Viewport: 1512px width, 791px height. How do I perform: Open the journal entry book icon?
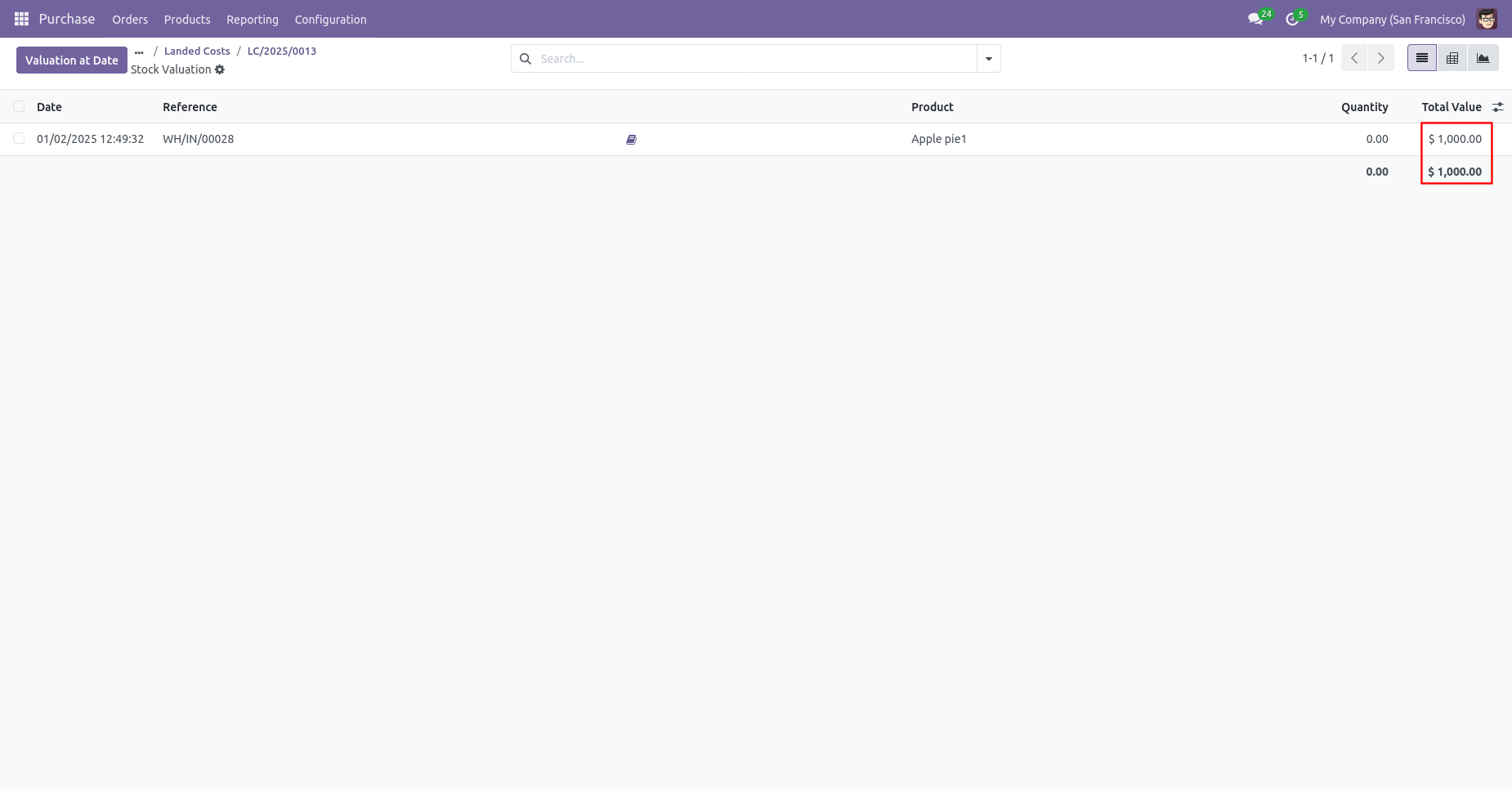(631, 140)
